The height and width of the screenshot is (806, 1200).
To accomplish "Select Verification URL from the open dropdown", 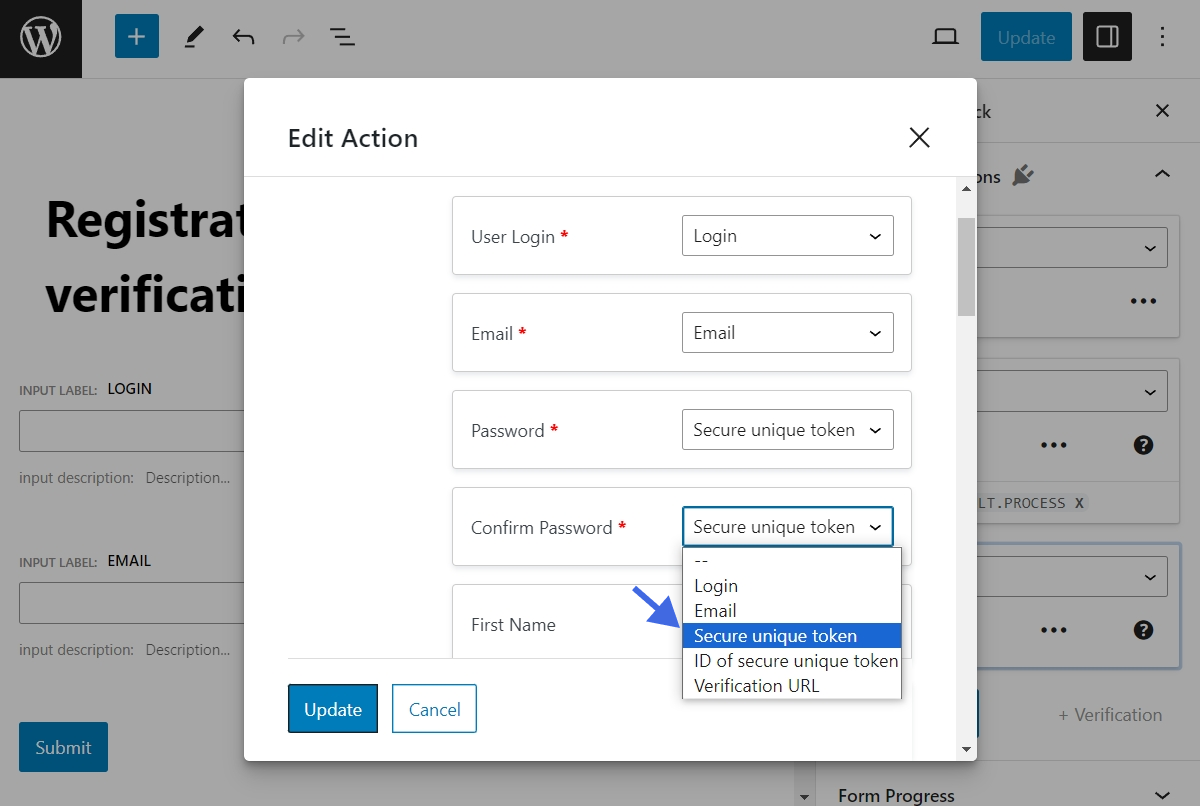I will [758, 685].
